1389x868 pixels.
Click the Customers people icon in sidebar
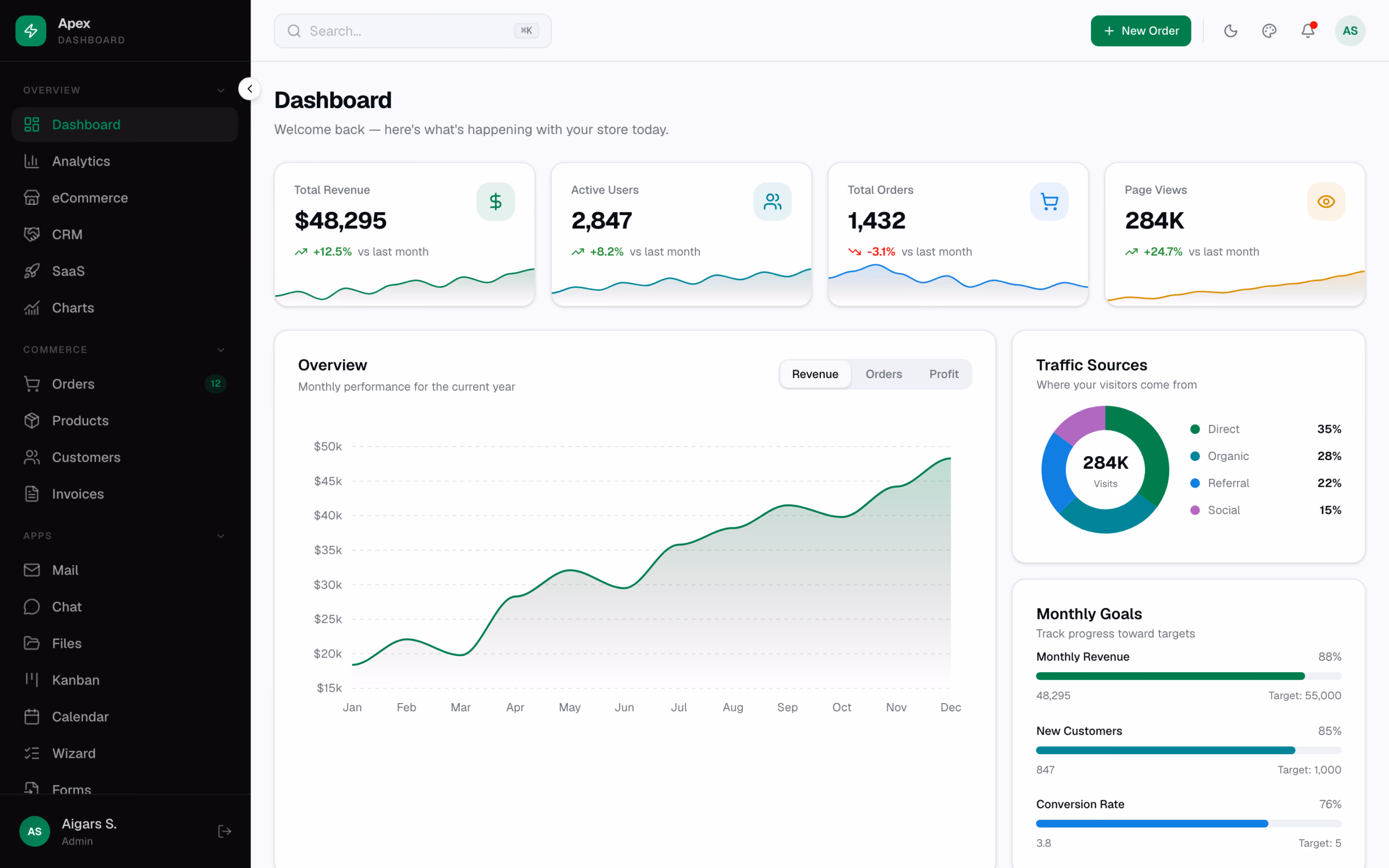31,457
